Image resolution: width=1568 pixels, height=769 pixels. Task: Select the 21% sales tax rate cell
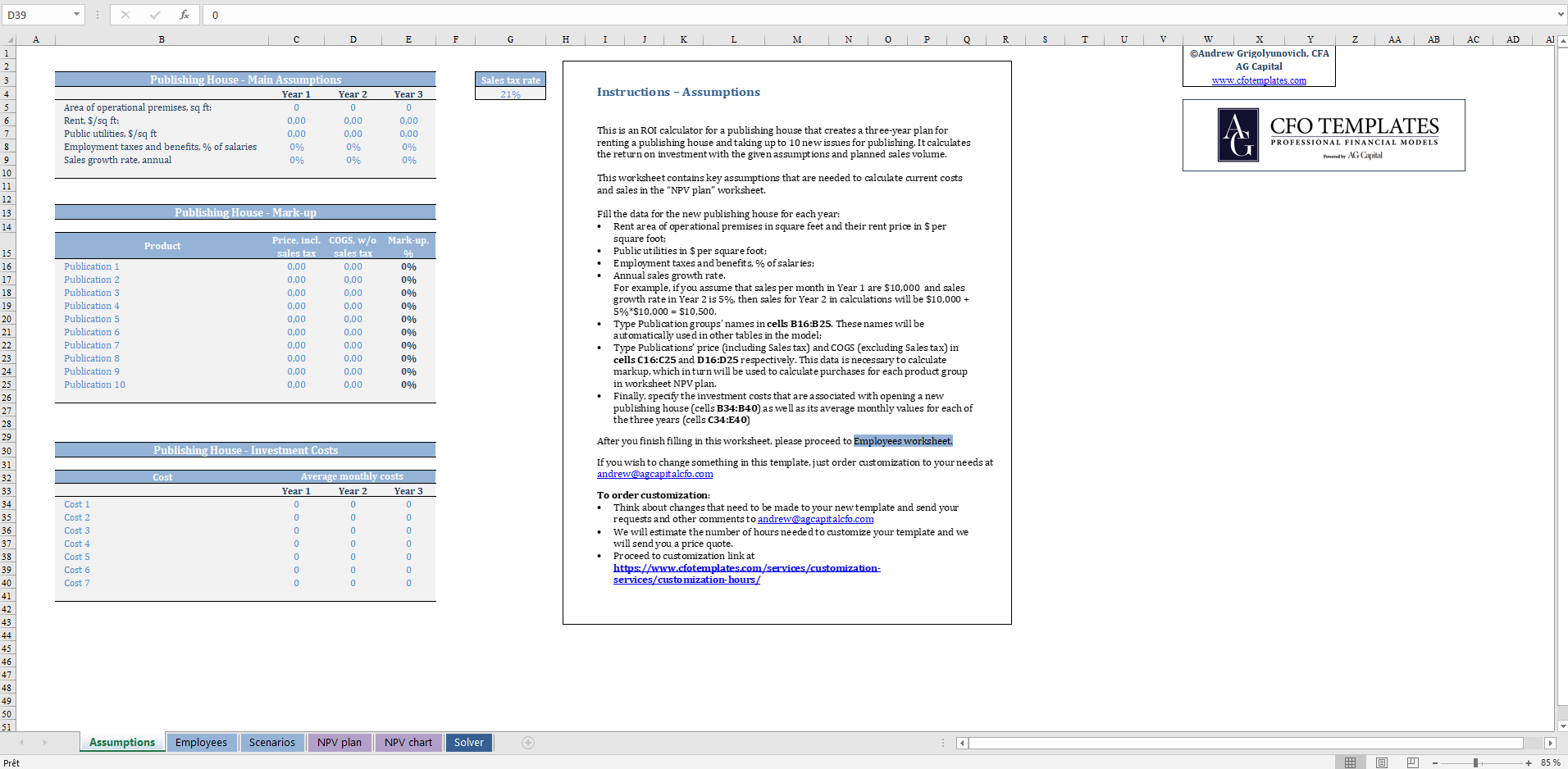point(510,94)
